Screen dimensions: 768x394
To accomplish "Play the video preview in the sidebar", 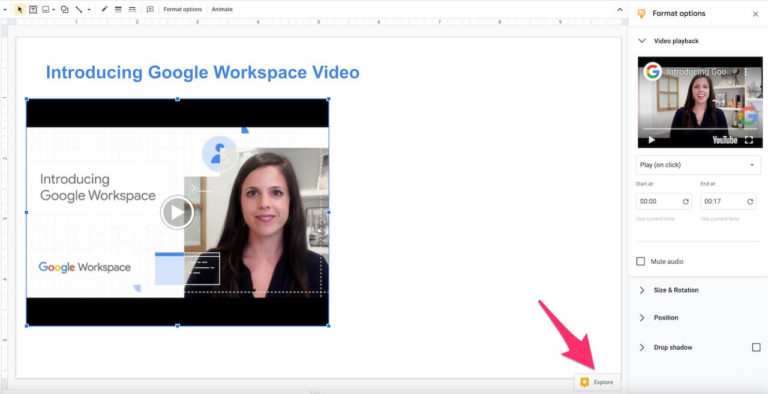I will [x=651, y=140].
